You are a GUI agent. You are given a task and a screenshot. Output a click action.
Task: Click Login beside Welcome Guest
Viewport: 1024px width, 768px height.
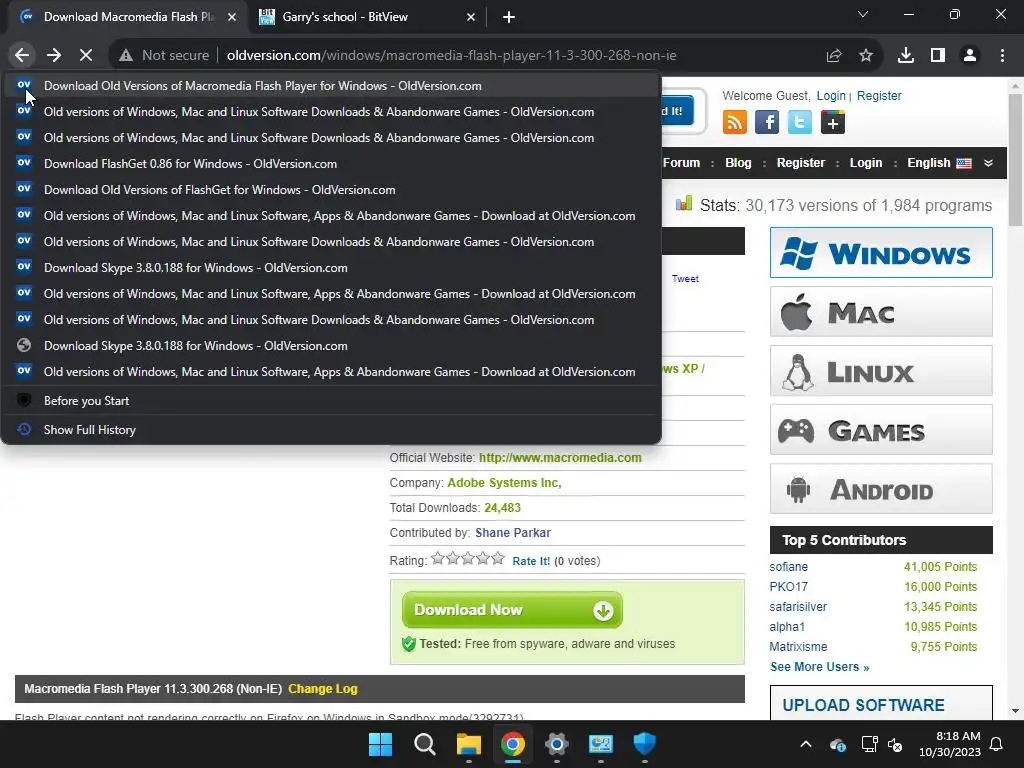tap(831, 96)
